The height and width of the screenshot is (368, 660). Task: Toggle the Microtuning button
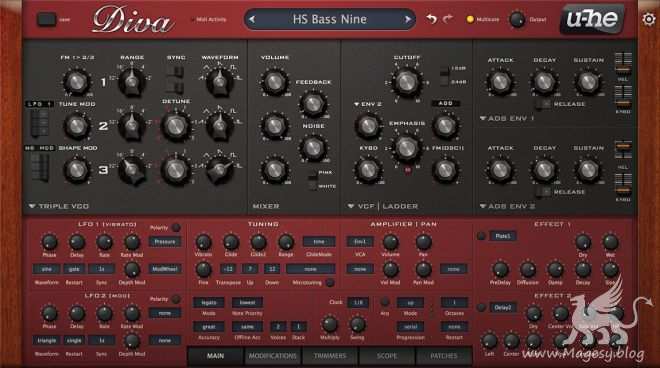pyautogui.click(x=330, y=283)
